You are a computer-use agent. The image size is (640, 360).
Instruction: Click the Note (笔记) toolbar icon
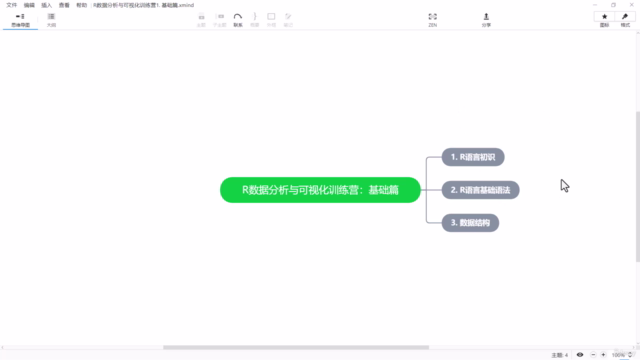[x=288, y=20]
